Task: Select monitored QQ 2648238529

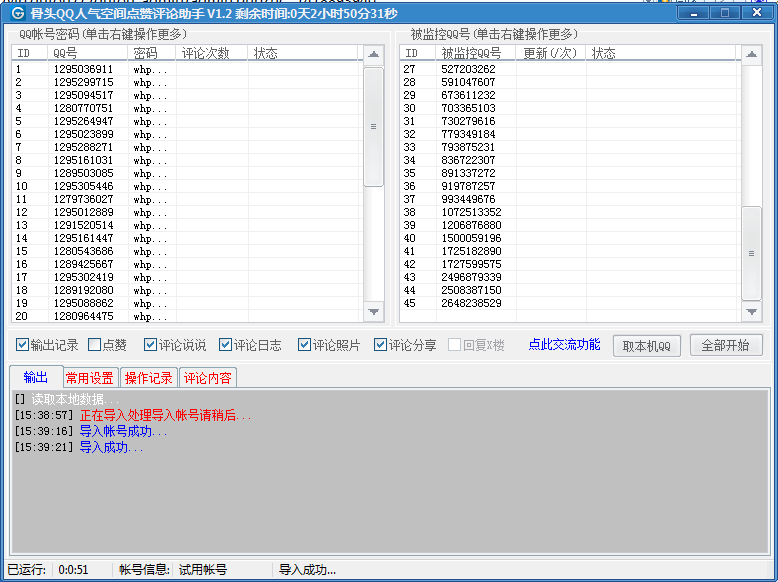Action: [x=570, y=303]
